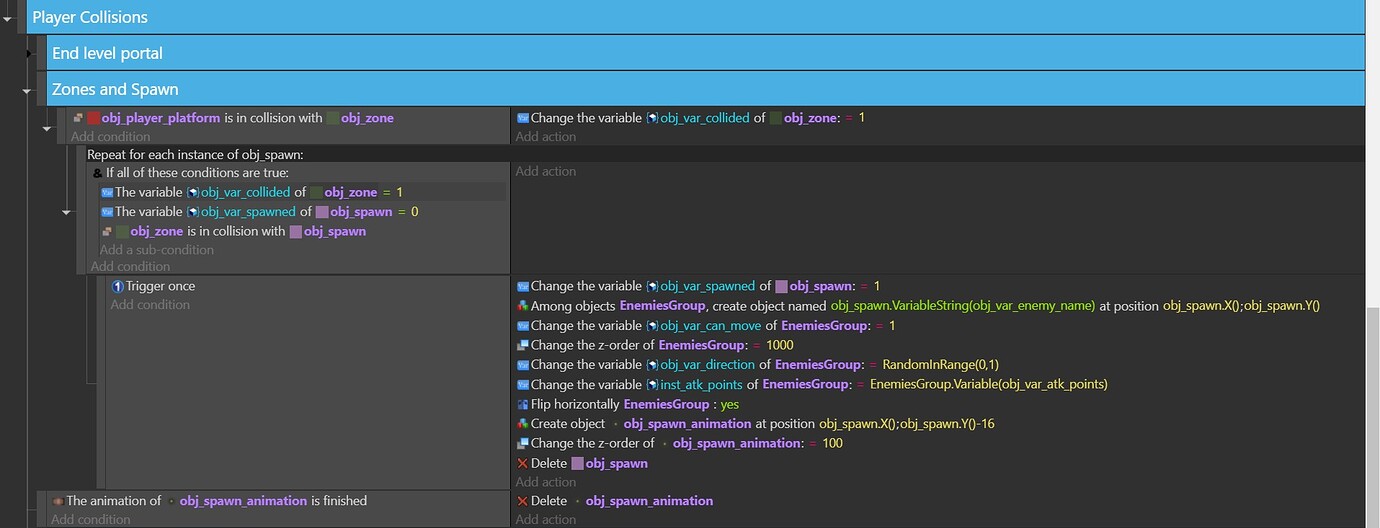Image resolution: width=1380 pixels, height=528 pixels.
Task: Select the 'End level portal' group title
Action: tap(107, 53)
